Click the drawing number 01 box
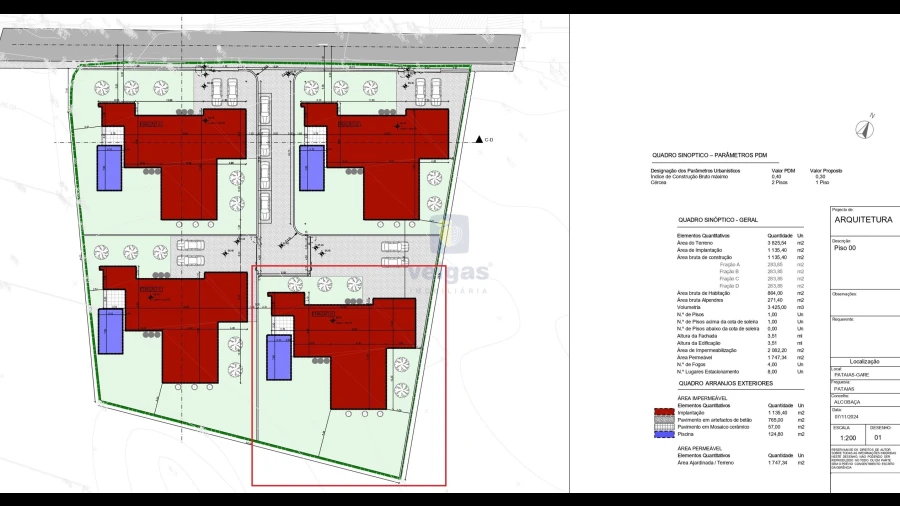This screenshot has width=900, height=506. [x=881, y=437]
